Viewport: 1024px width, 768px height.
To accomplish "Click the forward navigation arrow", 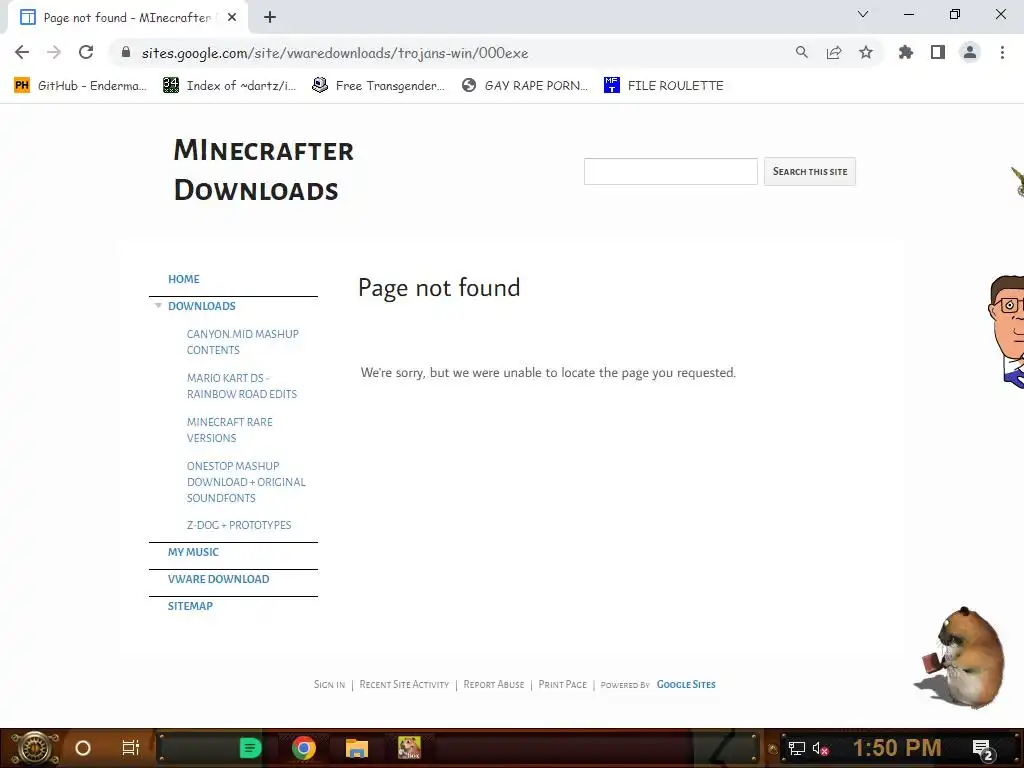I will (54, 52).
